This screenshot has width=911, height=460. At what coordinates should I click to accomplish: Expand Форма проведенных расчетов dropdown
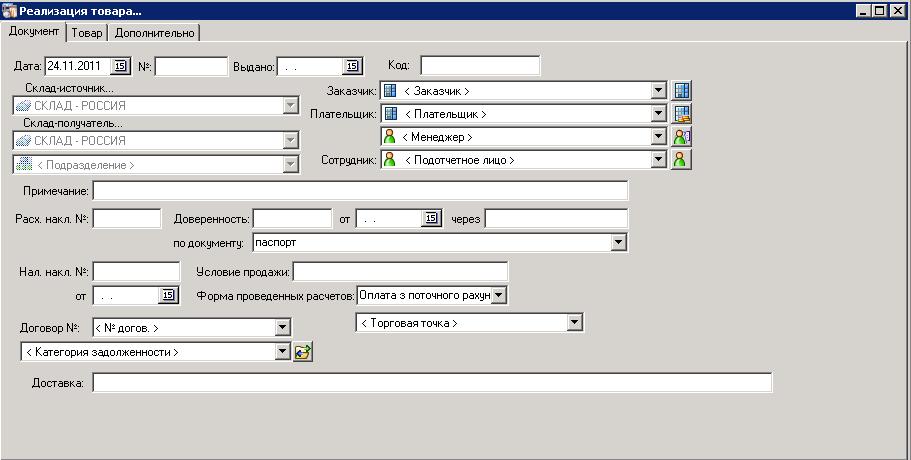(x=499, y=295)
